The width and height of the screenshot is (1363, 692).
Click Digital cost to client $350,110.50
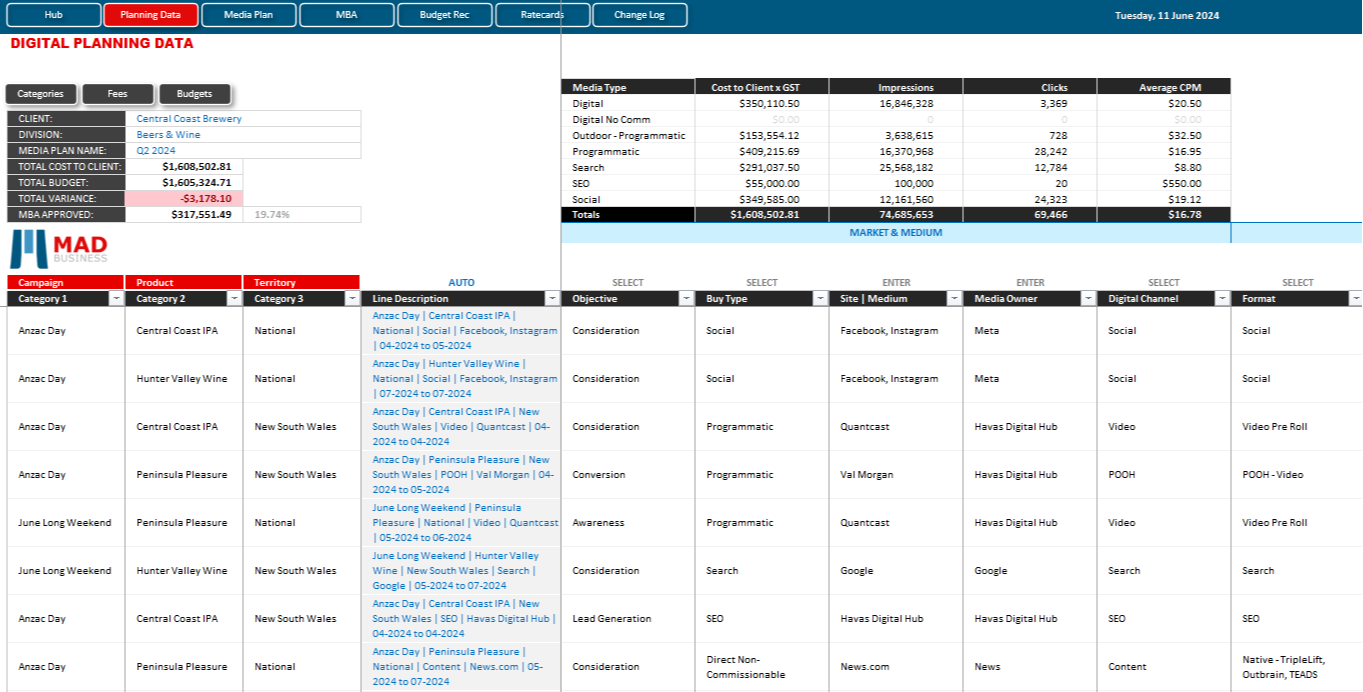762,103
